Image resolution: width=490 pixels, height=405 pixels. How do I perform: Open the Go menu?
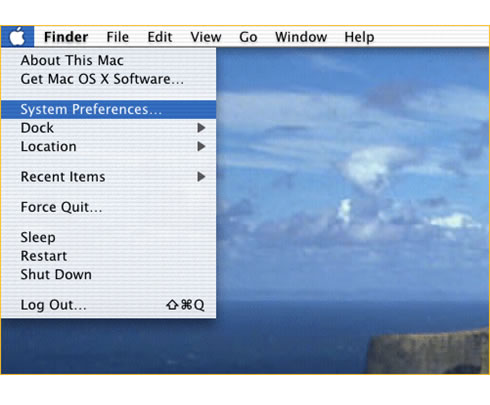coord(248,37)
